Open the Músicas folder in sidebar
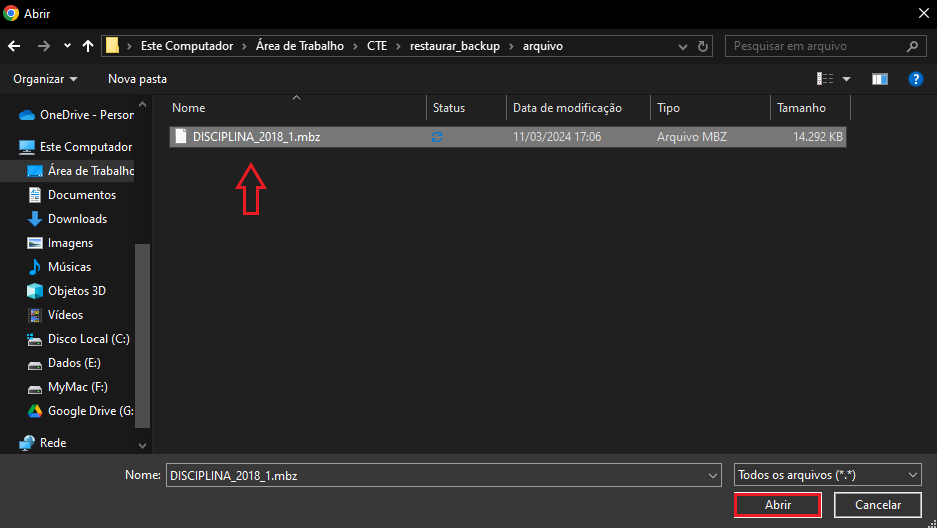Screen dimensions: 937x528 [69, 267]
